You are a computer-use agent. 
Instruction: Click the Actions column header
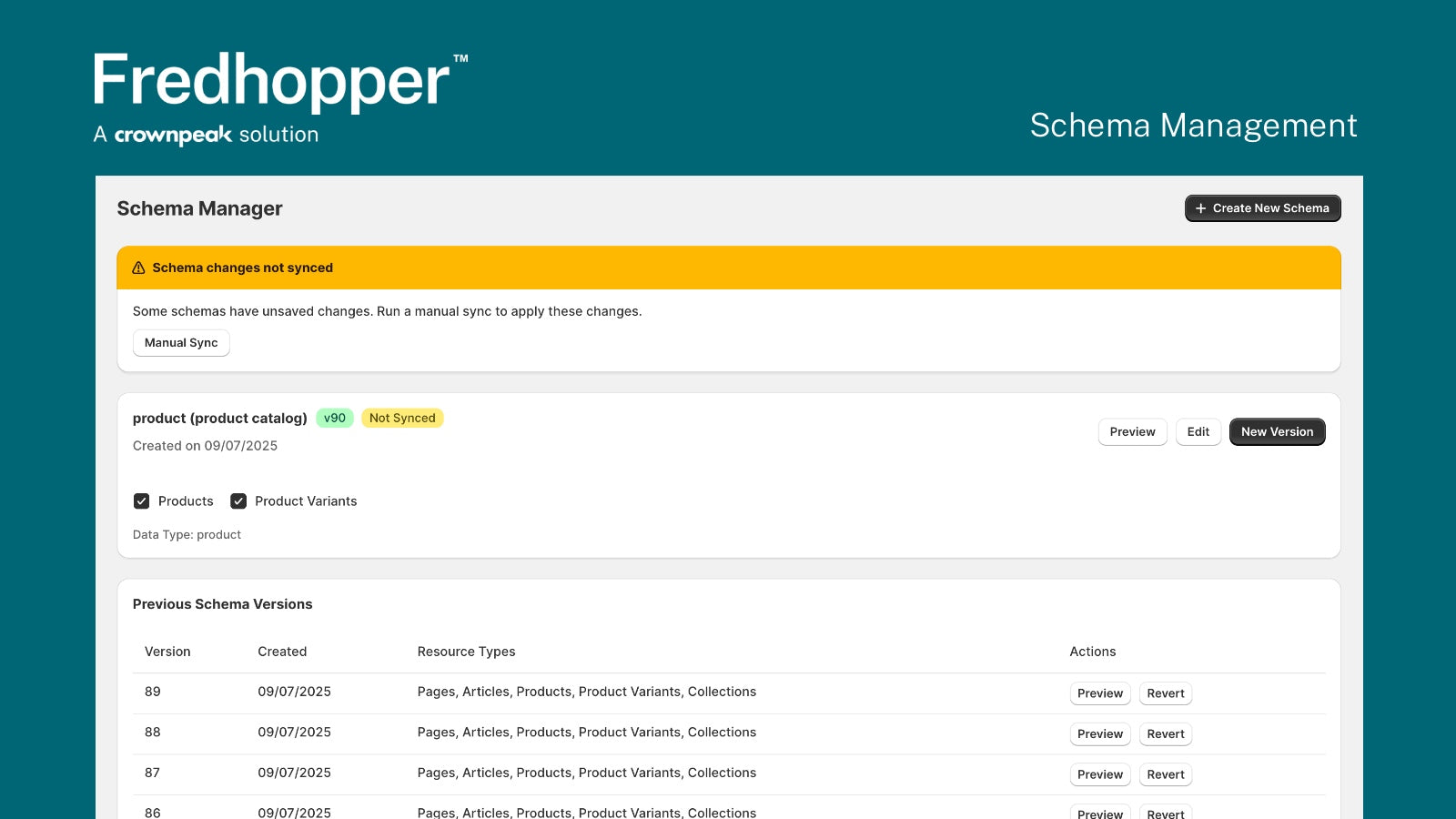tap(1092, 652)
